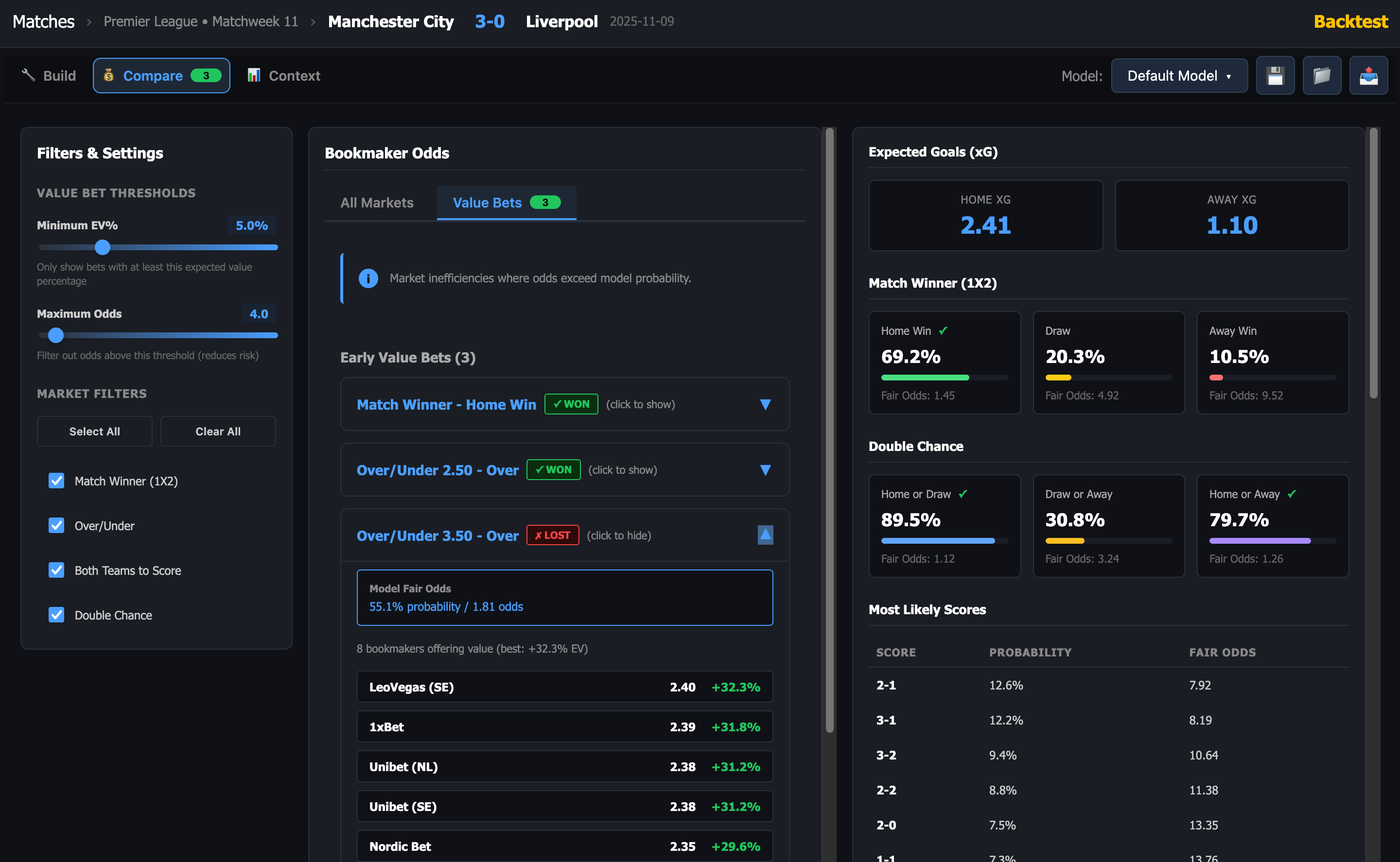Viewport: 1400px width, 862px height.
Task: Open the Default Model dropdown
Action: pyautogui.click(x=1179, y=75)
